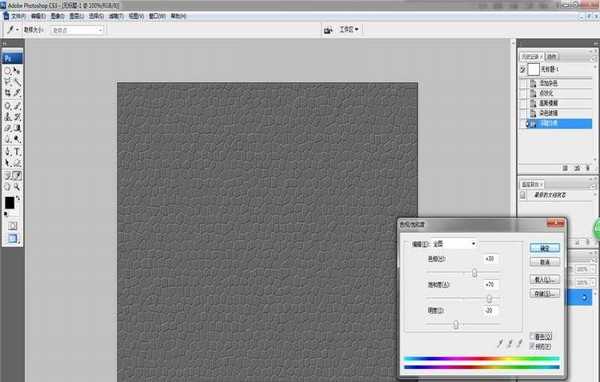
Task: Open the sample size dropdown in options bar
Action: click(77, 30)
